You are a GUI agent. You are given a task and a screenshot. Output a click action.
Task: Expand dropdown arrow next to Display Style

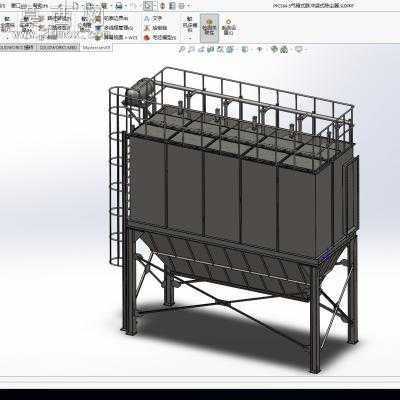pos(251,50)
